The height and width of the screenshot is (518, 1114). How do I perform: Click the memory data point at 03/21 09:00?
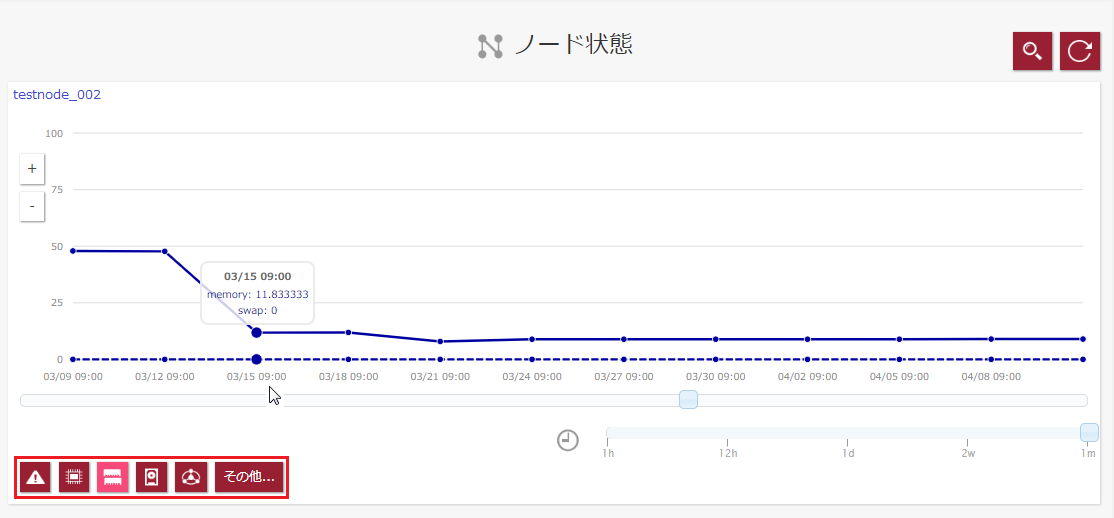tap(440, 341)
